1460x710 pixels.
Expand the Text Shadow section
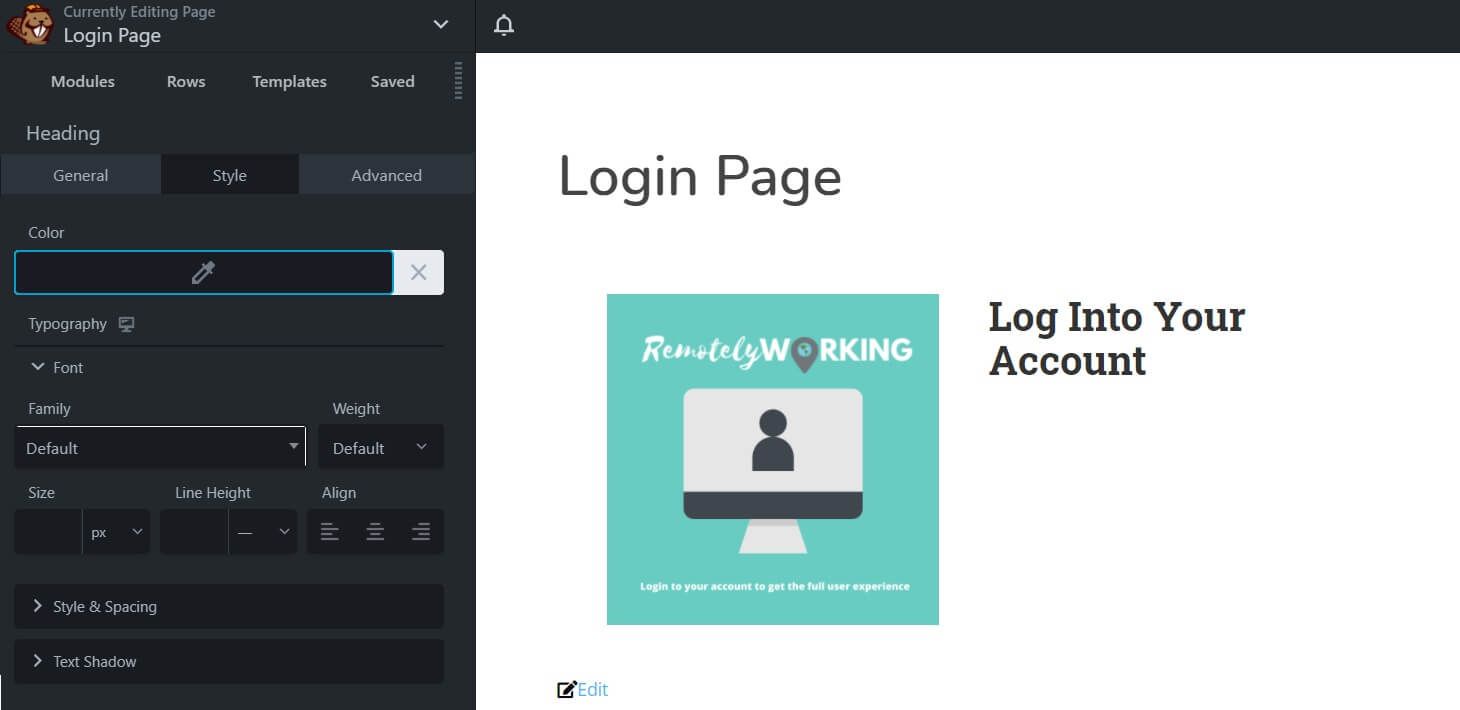[228, 661]
